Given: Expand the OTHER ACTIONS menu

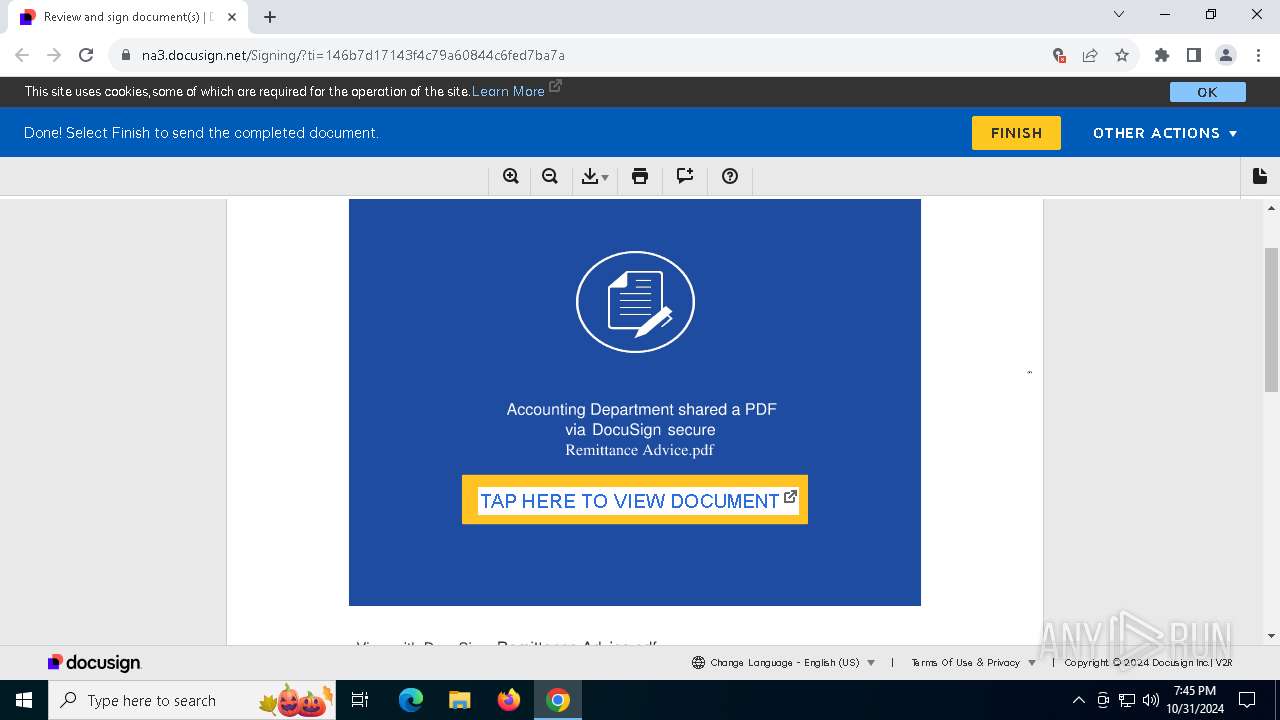Looking at the screenshot, I should tap(1165, 133).
